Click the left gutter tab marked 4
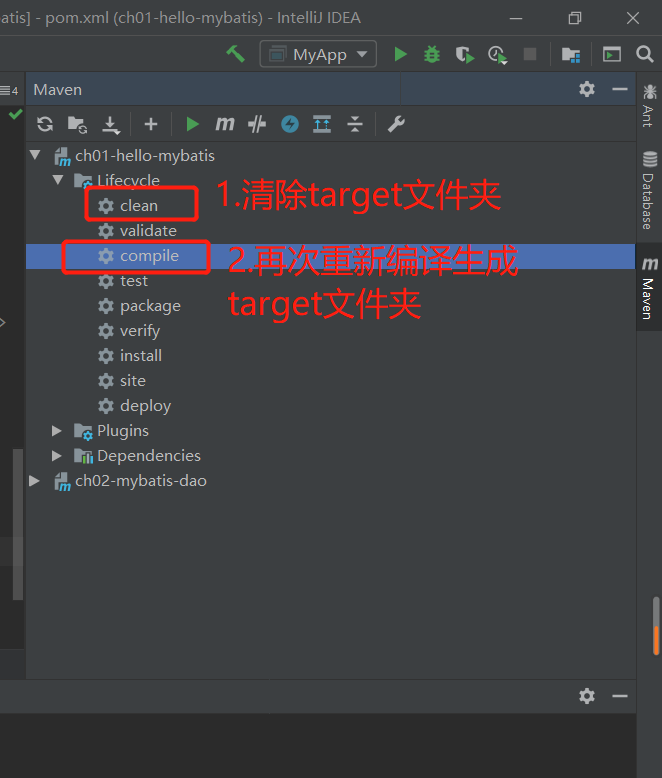The image size is (662, 778). tap(9, 90)
